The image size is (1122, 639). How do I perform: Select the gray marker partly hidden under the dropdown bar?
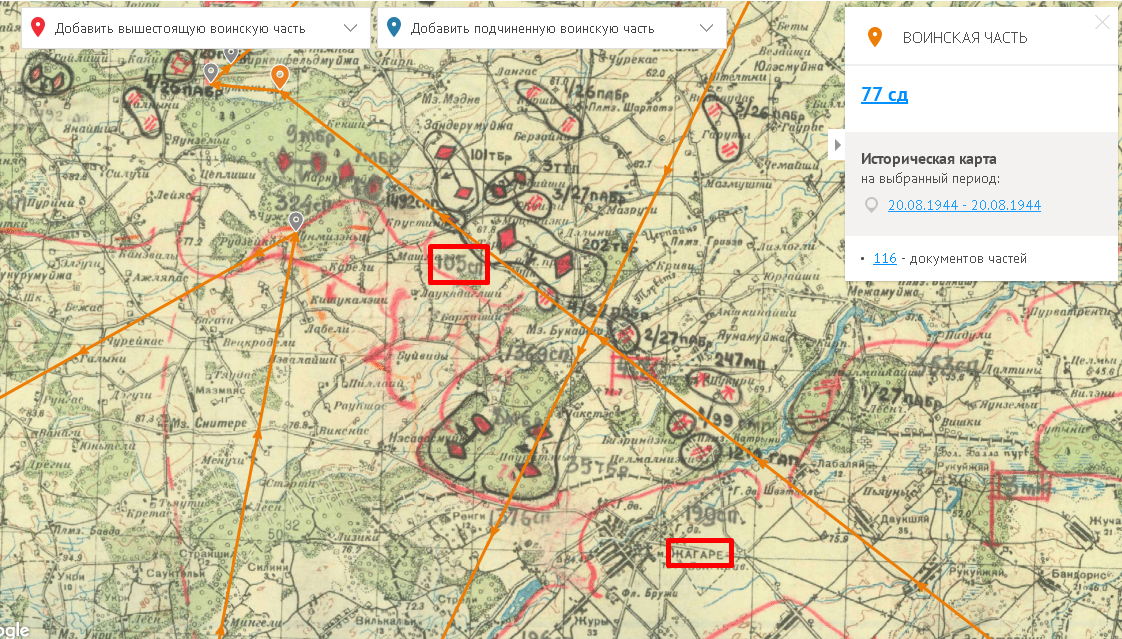click(230, 54)
